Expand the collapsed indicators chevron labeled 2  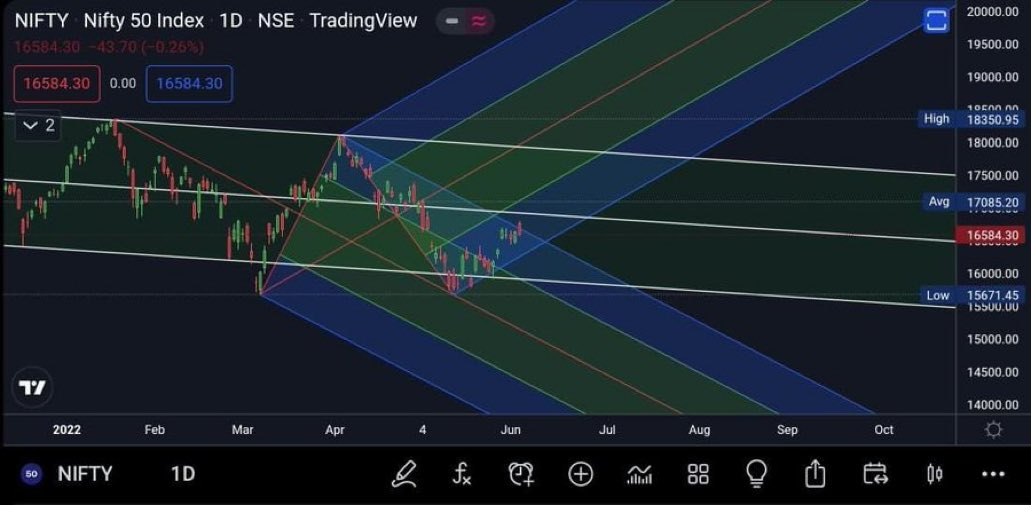pyautogui.click(x=38, y=126)
